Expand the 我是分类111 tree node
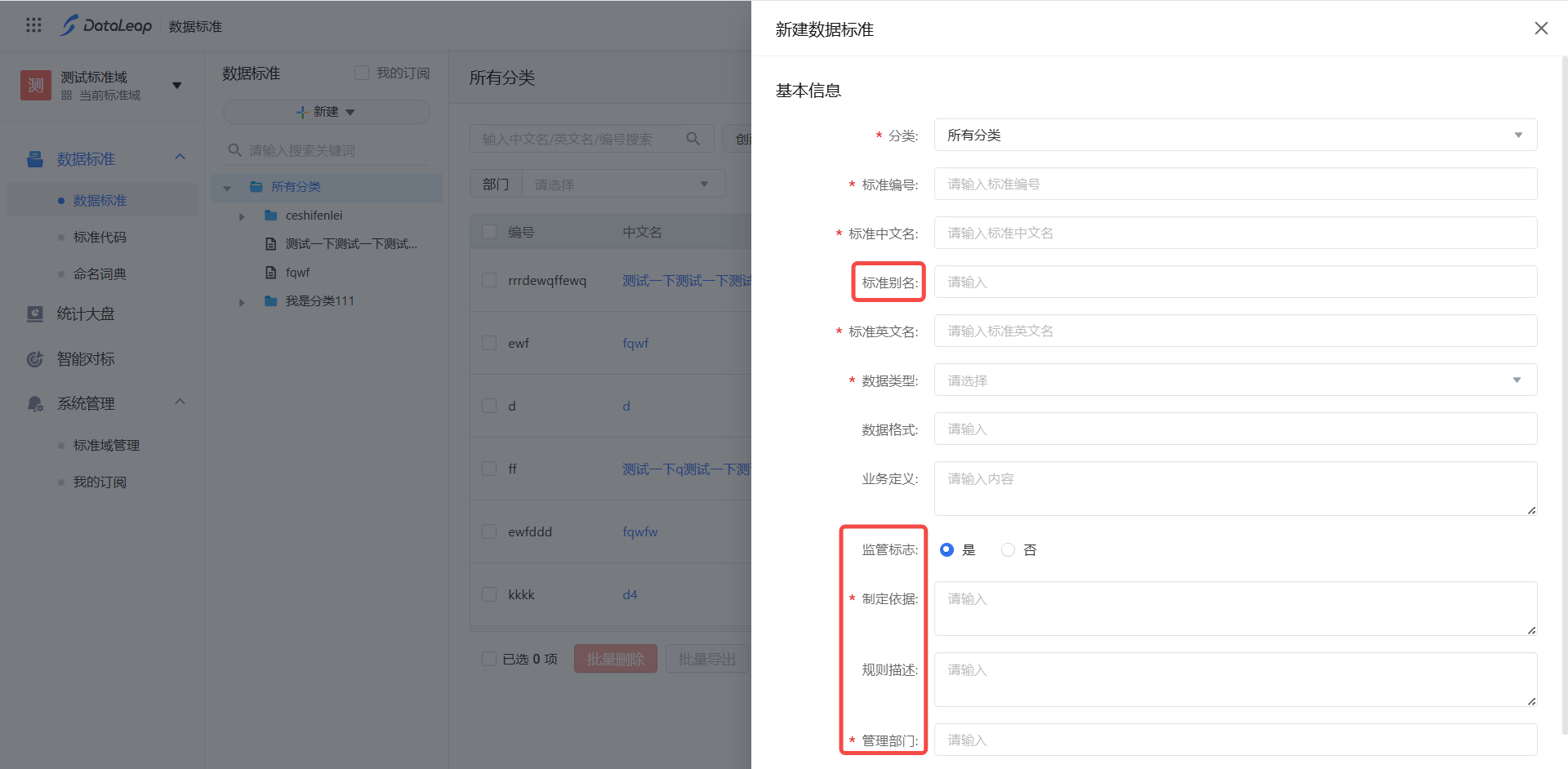Image resolution: width=1568 pixels, height=769 pixels. click(242, 302)
